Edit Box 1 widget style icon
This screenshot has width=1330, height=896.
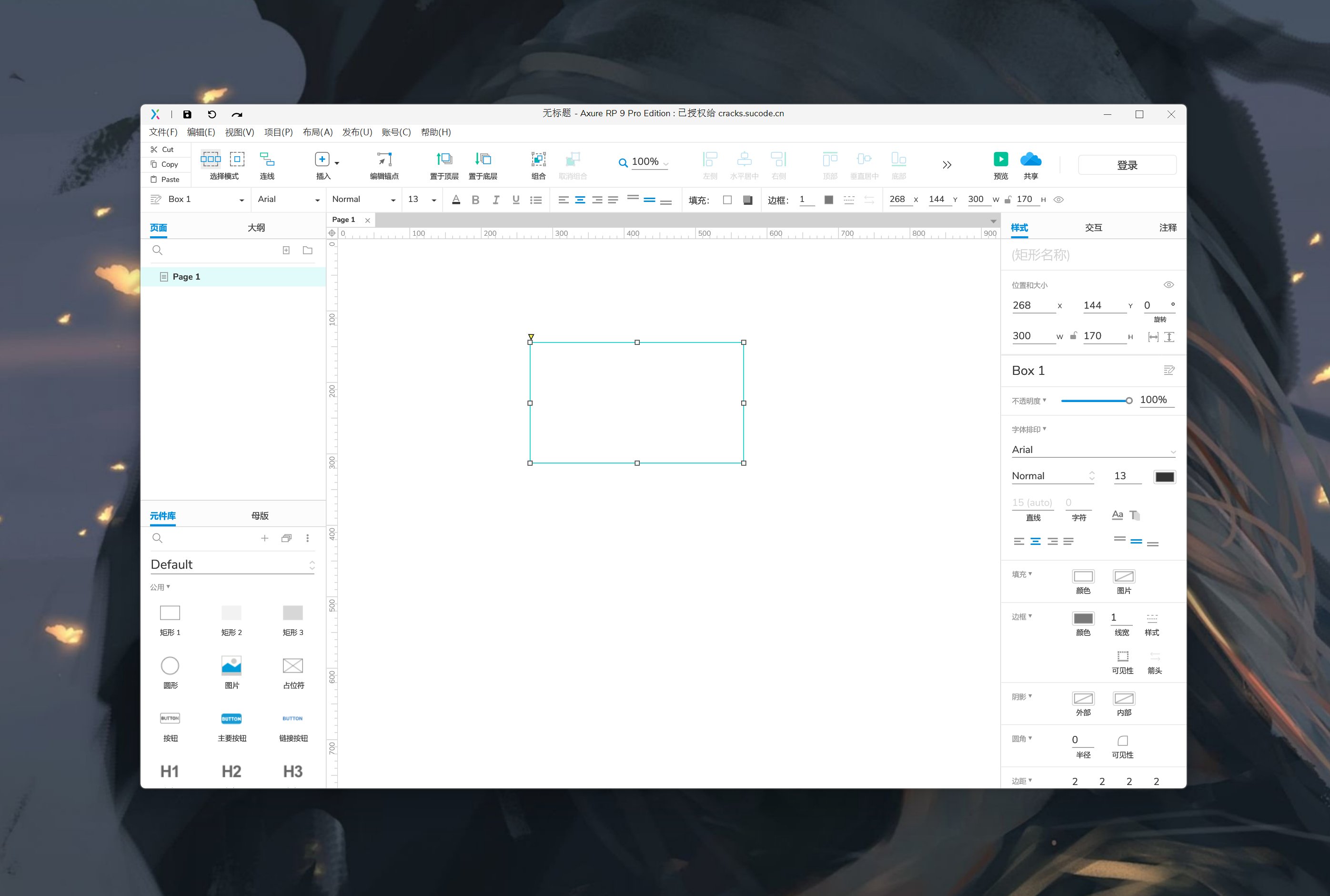(1169, 370)
